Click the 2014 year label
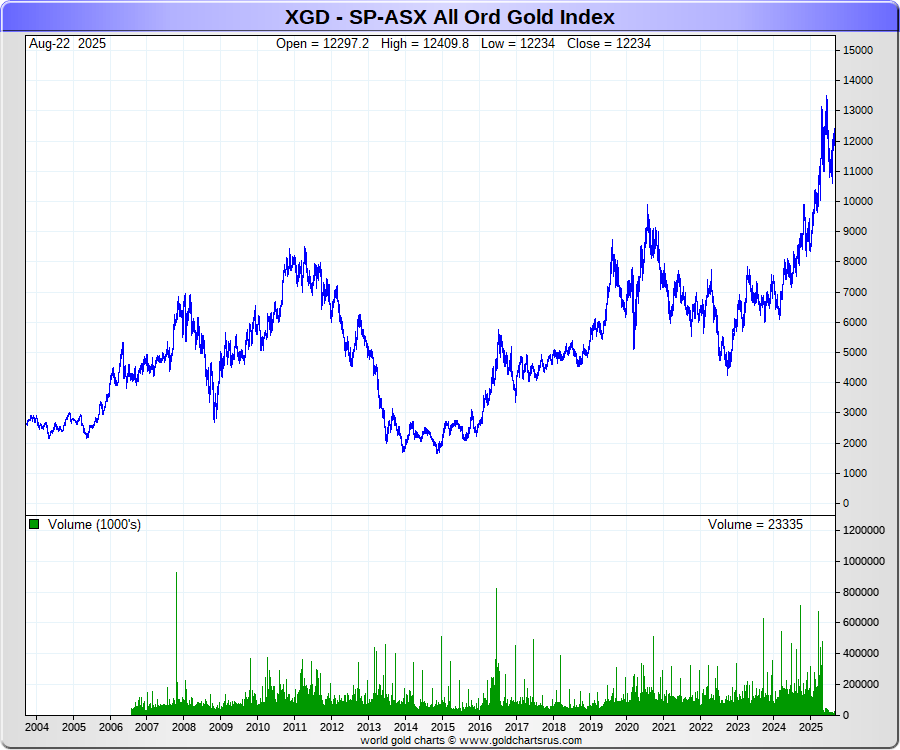Image resolution: width=900 pixels, height=750 pixels. (406, 727)
